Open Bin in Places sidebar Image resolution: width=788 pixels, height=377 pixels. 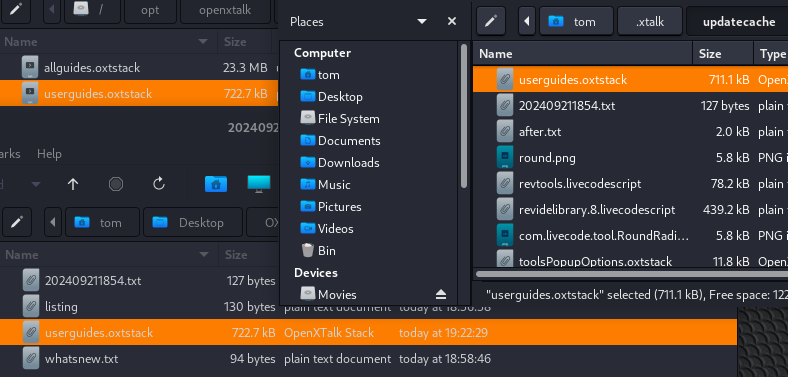319,250
